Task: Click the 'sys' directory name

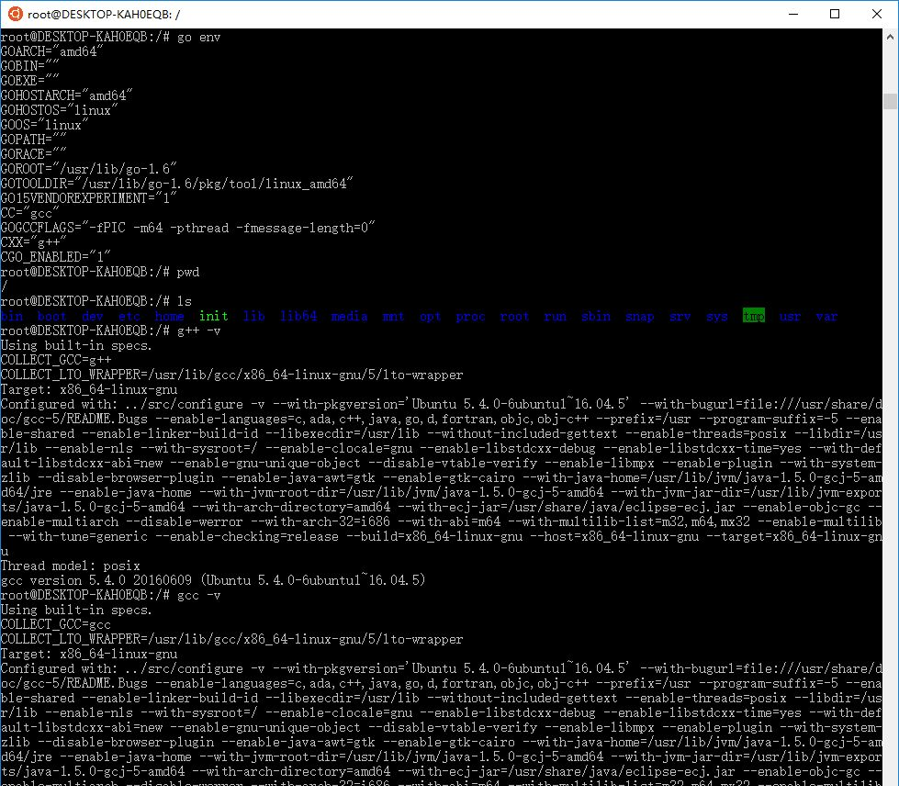Action: (717, 316)
